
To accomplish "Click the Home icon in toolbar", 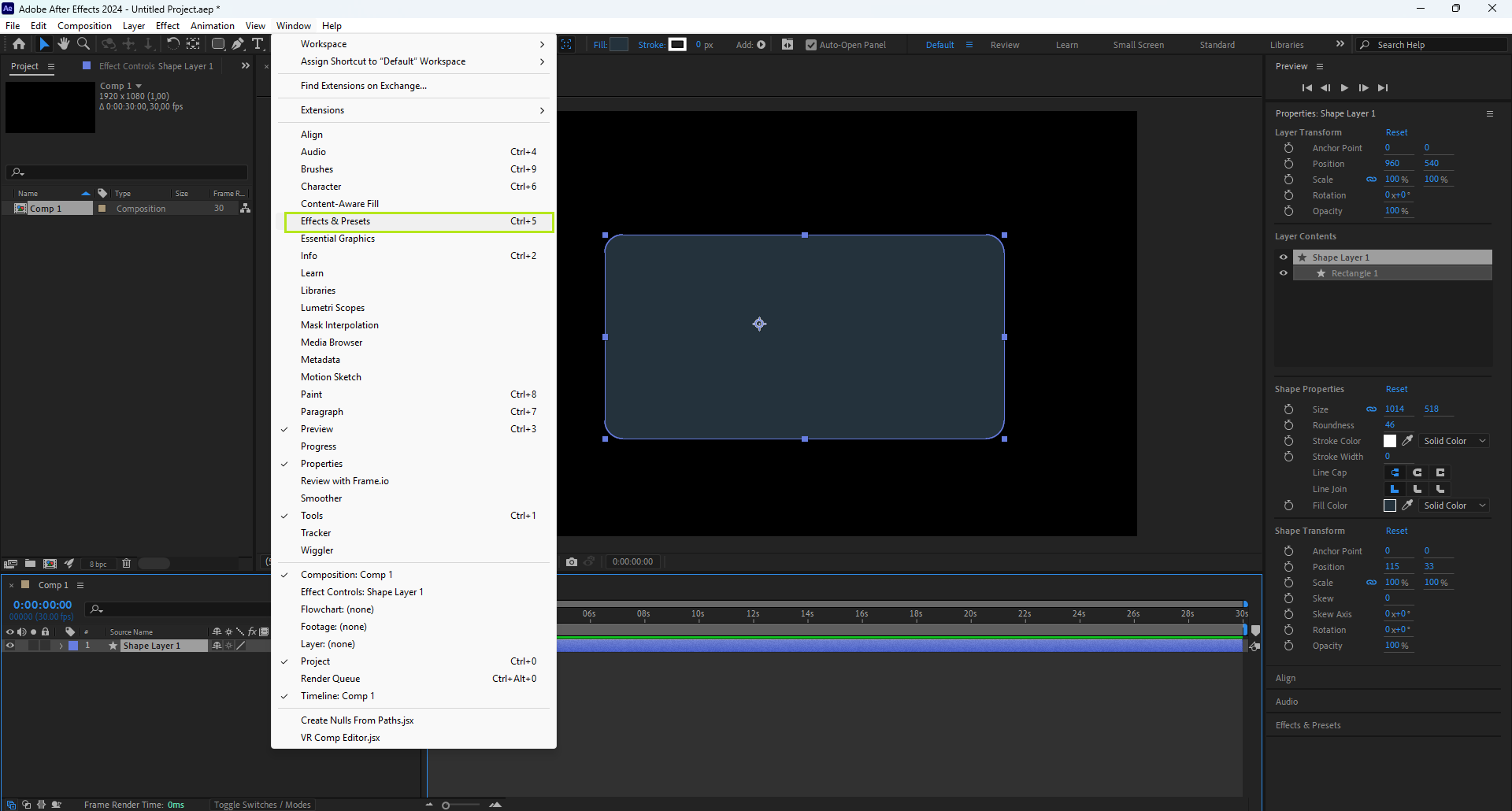I will point(19,44).
